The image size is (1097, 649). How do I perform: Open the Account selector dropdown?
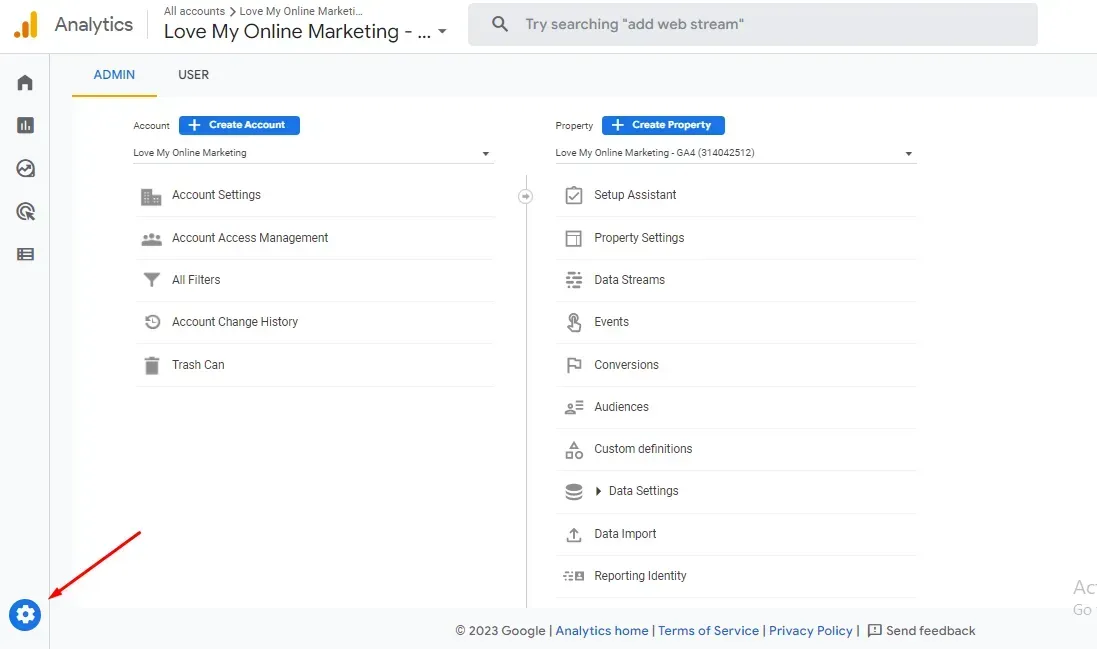pyautogui.click(x=313, y=153)
